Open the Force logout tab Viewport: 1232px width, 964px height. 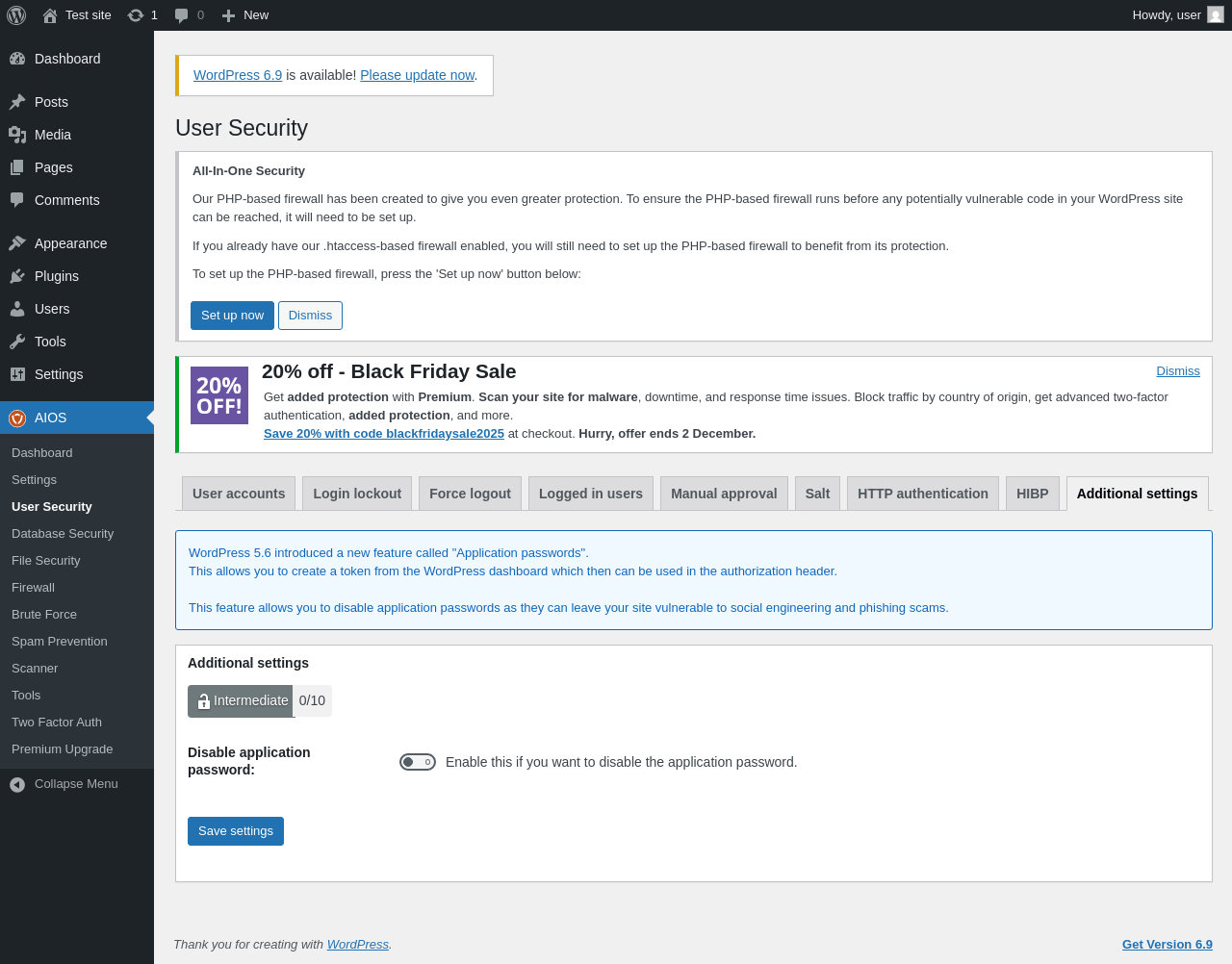[x=470, y=494]
